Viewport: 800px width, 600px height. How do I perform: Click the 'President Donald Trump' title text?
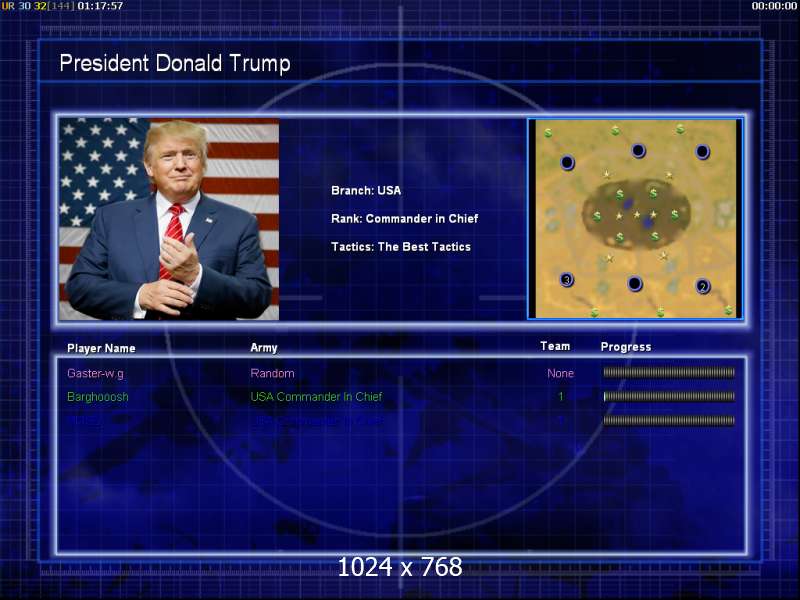tap(175, 63)
